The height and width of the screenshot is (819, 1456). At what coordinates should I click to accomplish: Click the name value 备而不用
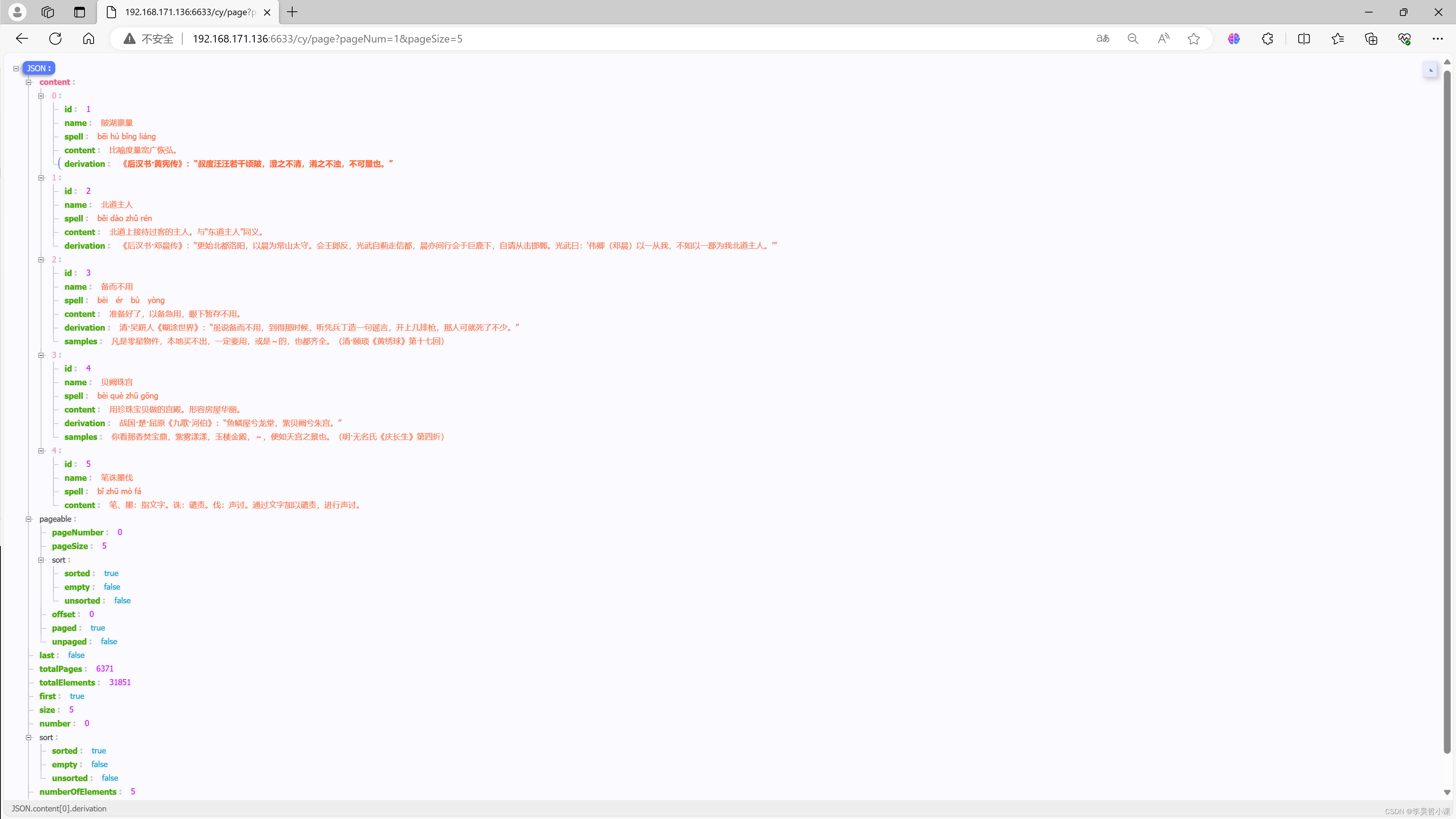coord(117,287)
